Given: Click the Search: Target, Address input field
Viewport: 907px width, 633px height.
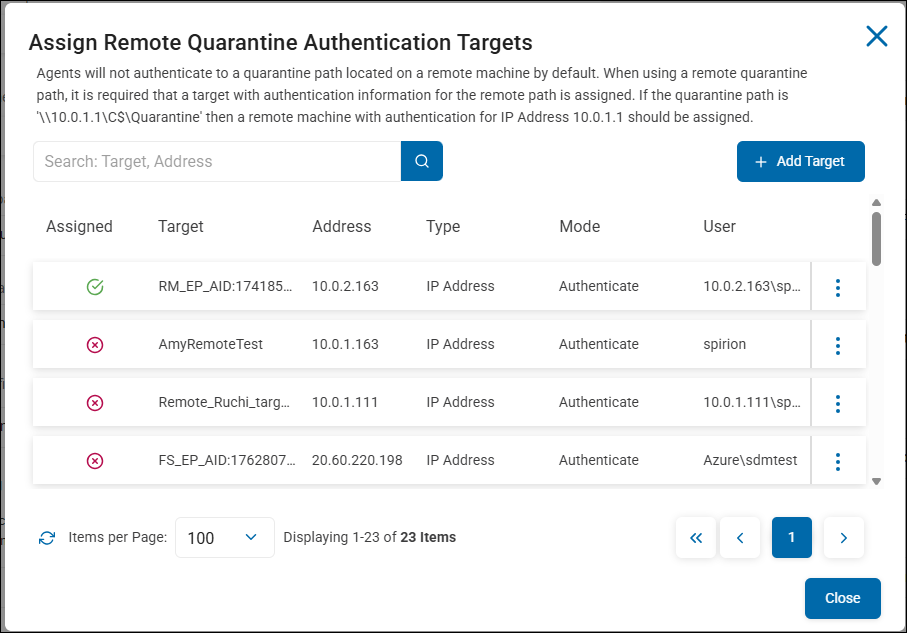Looking at the screenshot, I should point(217,161).
